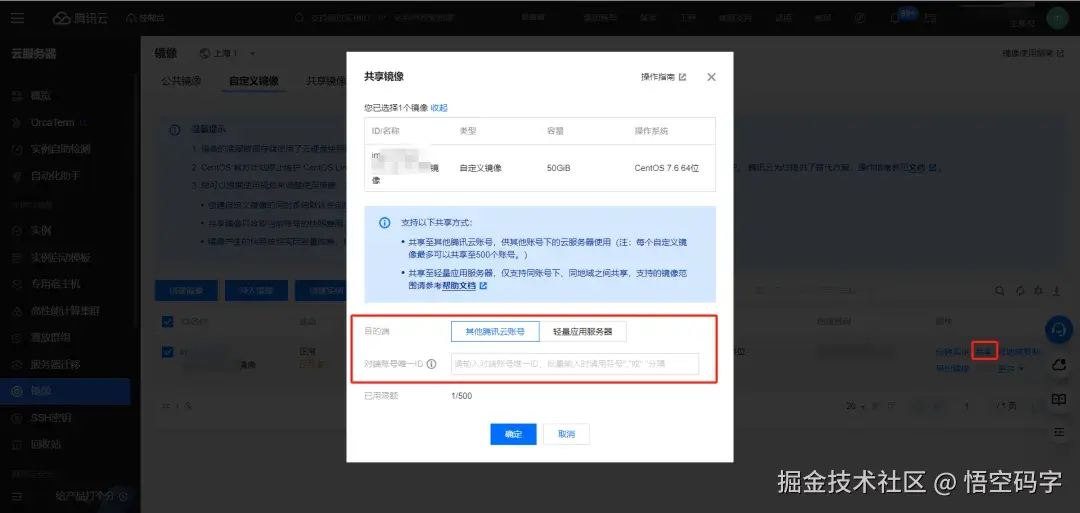
Task: Switch to 自定义镜像 tab
Action: [254, 81]
